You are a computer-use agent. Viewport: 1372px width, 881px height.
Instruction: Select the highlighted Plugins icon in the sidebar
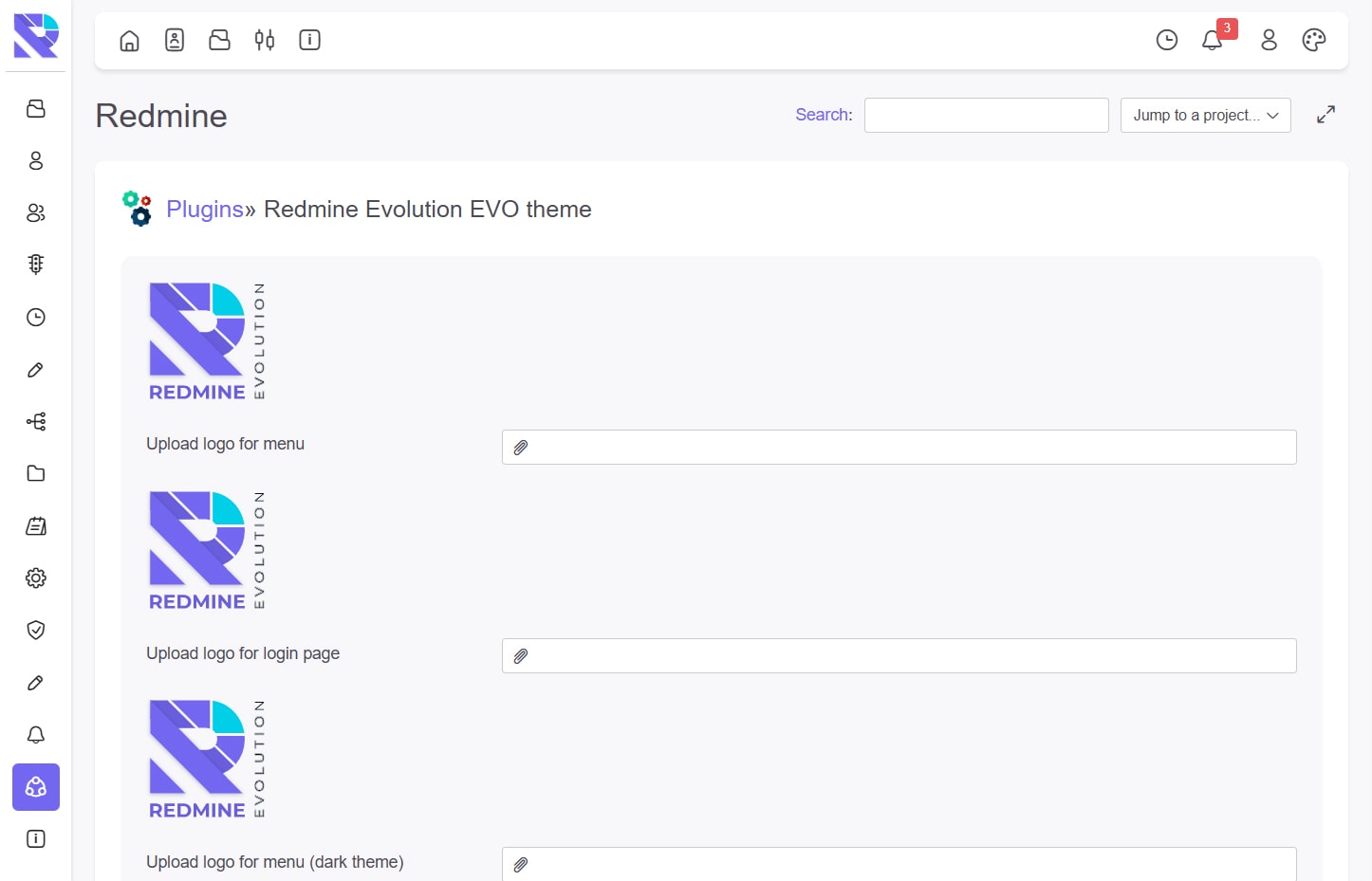point(35,787)
